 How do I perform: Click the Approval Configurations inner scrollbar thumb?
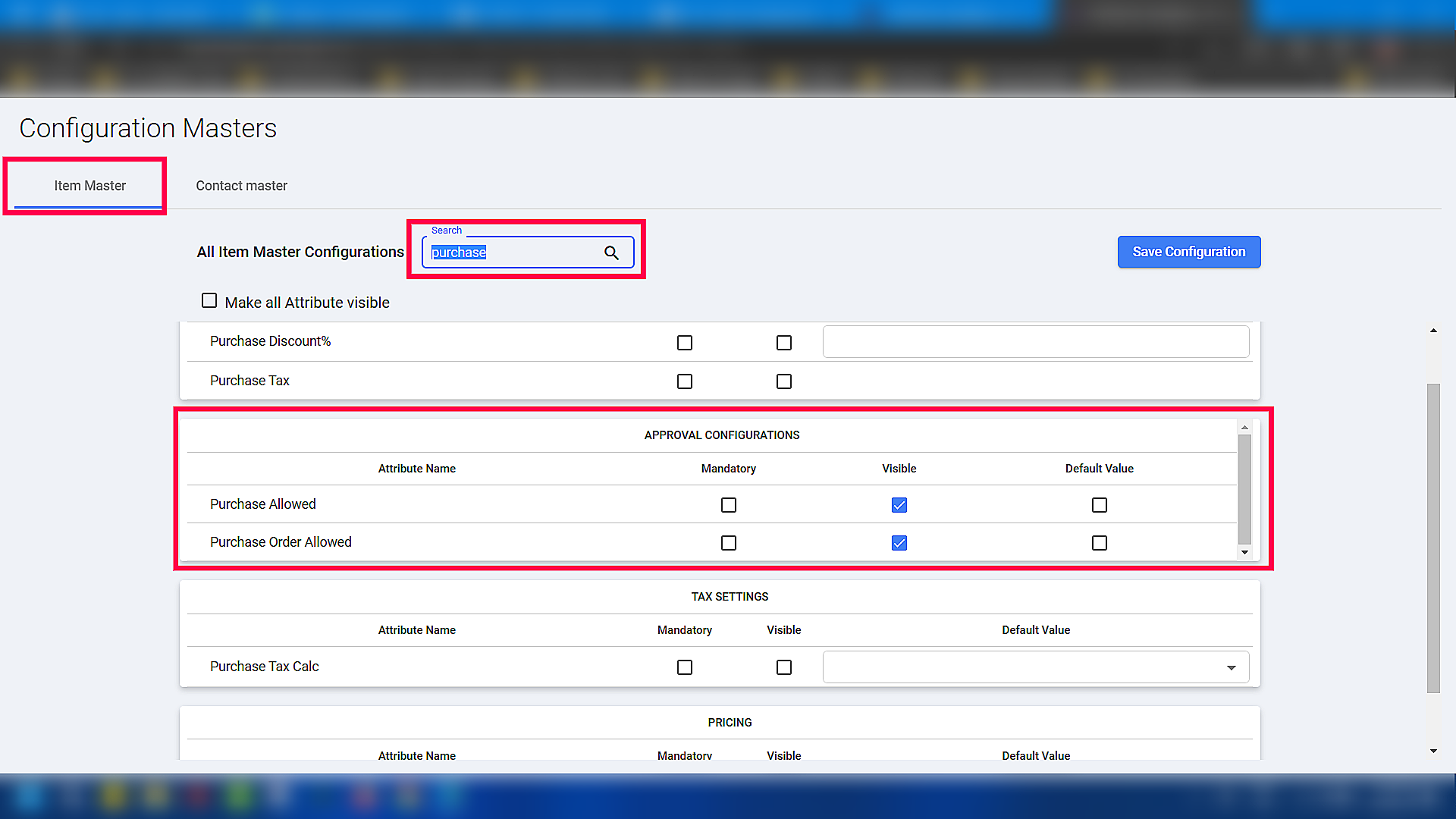[x=1244, y=489]
